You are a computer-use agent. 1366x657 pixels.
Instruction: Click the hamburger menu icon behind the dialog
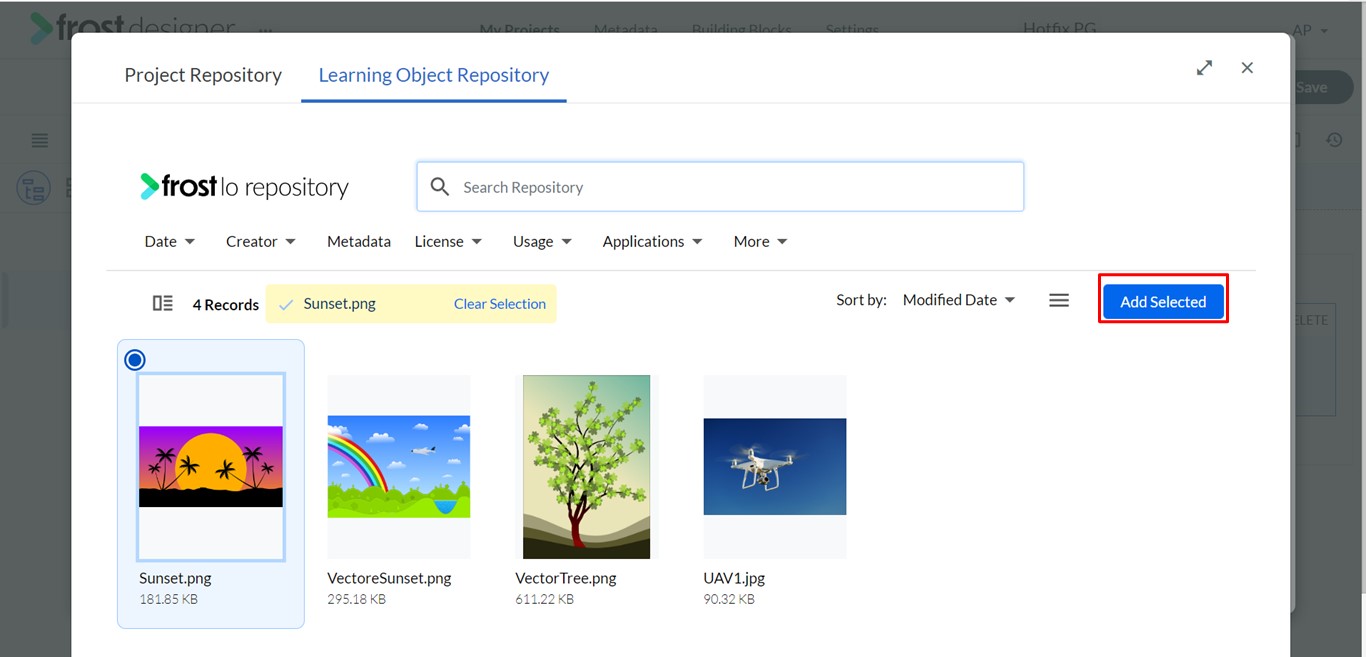[40, 140]
